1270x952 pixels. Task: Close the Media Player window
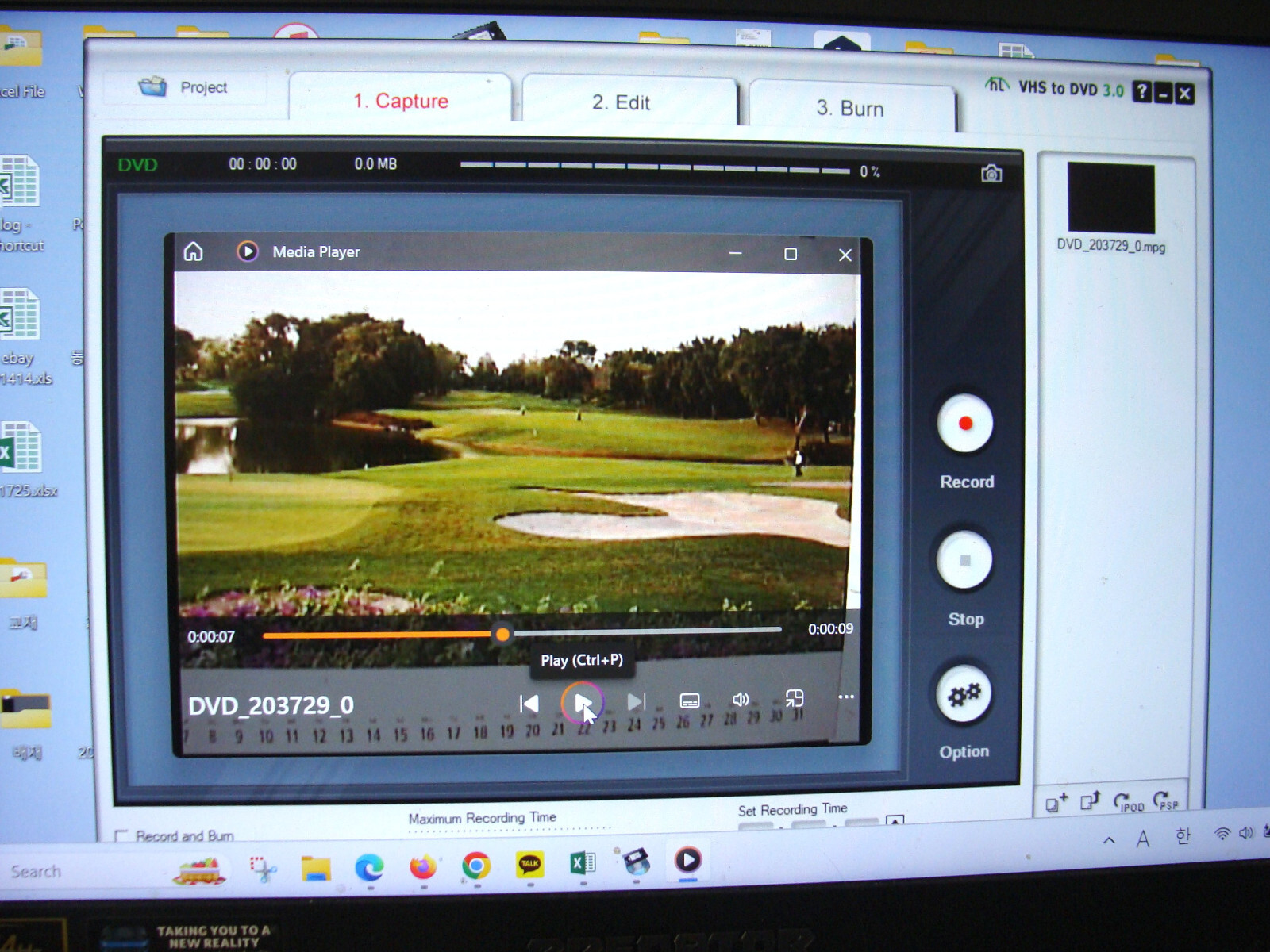click(x=845, y=255)
